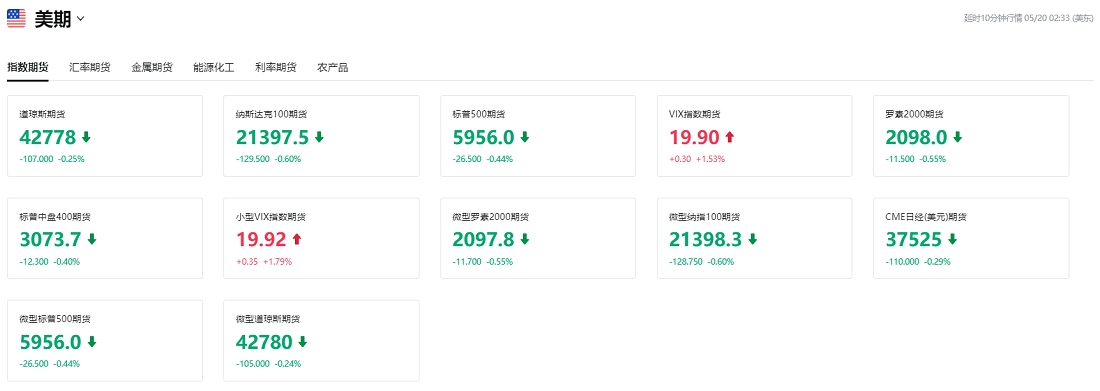Click the 42778 Dow futures price
This screenshot has height=391, width=1100.
coord(48,137)
